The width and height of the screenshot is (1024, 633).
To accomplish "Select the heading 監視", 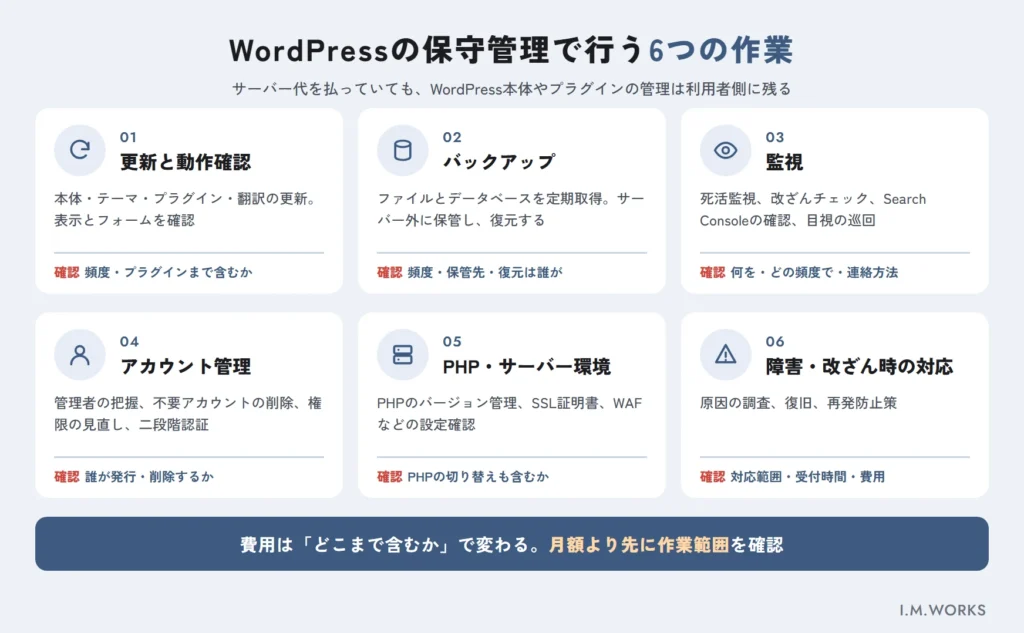I will [x=784, y=162].
